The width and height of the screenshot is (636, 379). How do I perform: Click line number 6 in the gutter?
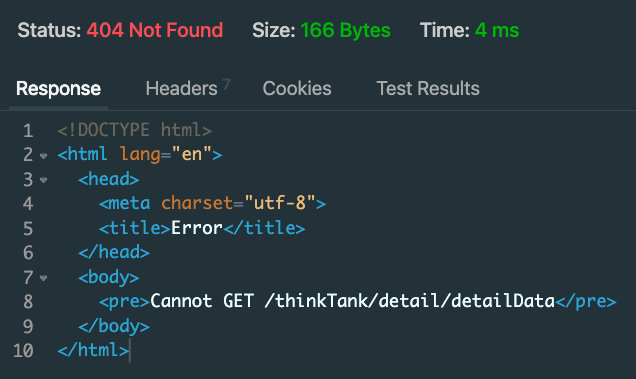28,253
